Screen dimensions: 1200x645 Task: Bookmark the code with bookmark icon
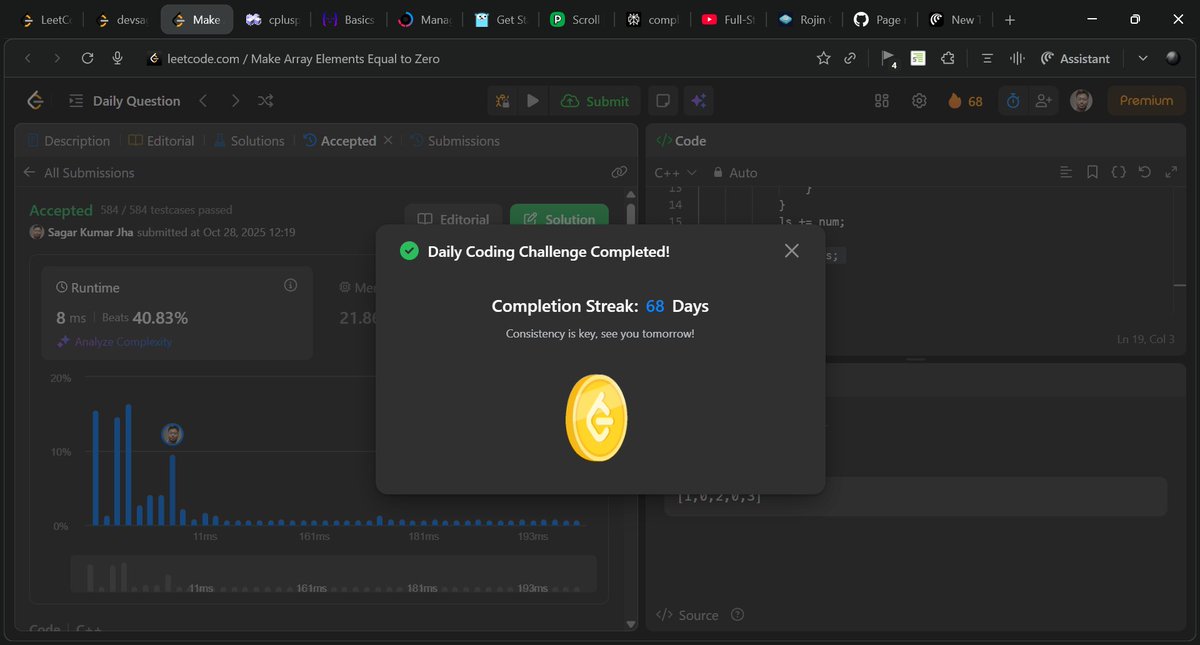pyautogui.click(x=1092, y=172)
